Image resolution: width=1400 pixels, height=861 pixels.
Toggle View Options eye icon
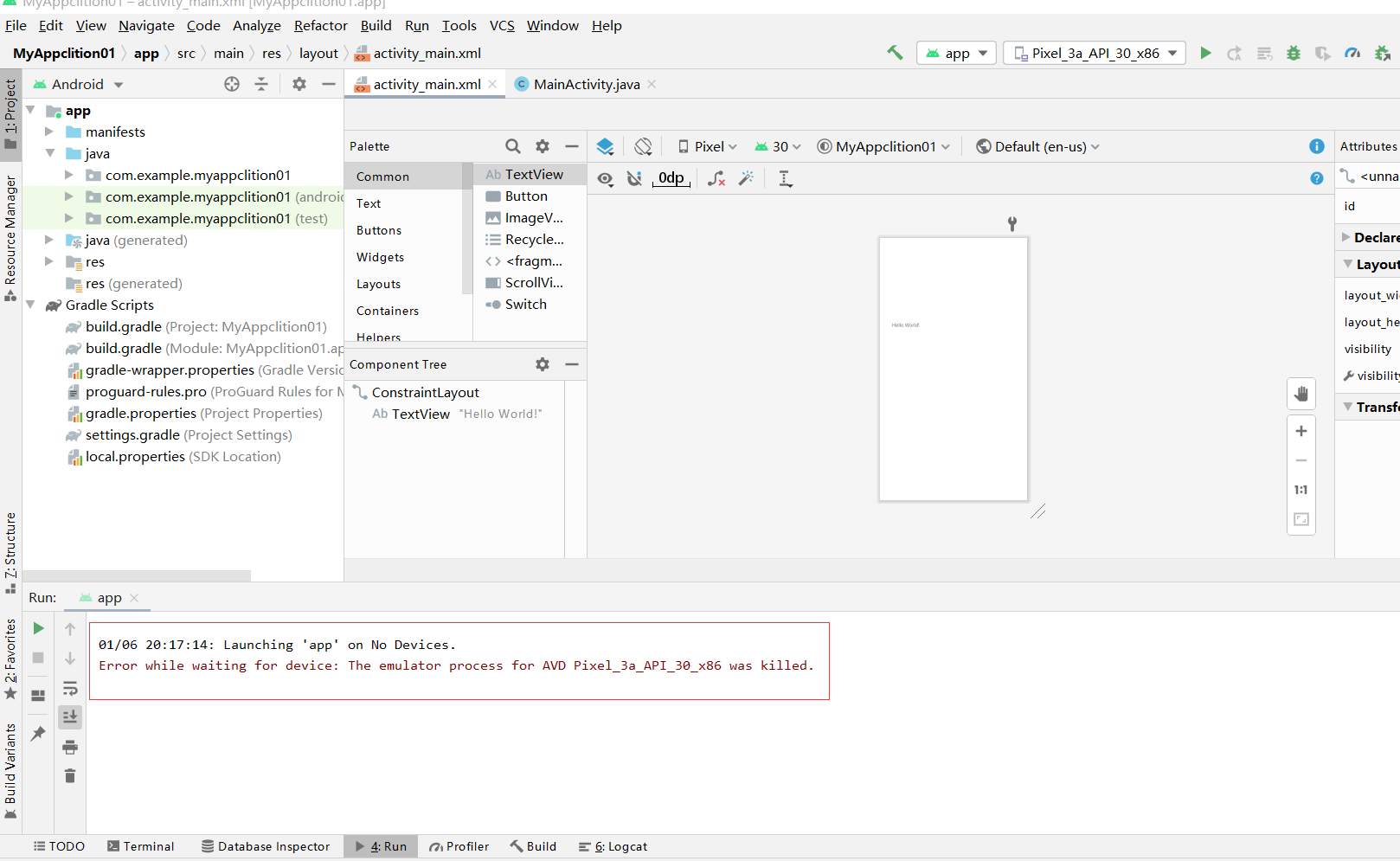(606, 178)
